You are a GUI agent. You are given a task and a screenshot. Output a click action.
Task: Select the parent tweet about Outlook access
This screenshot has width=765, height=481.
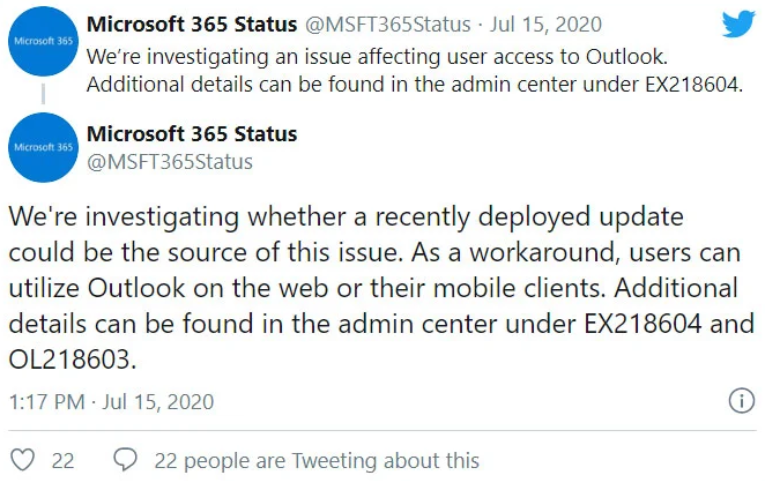(x=415, y=70)
